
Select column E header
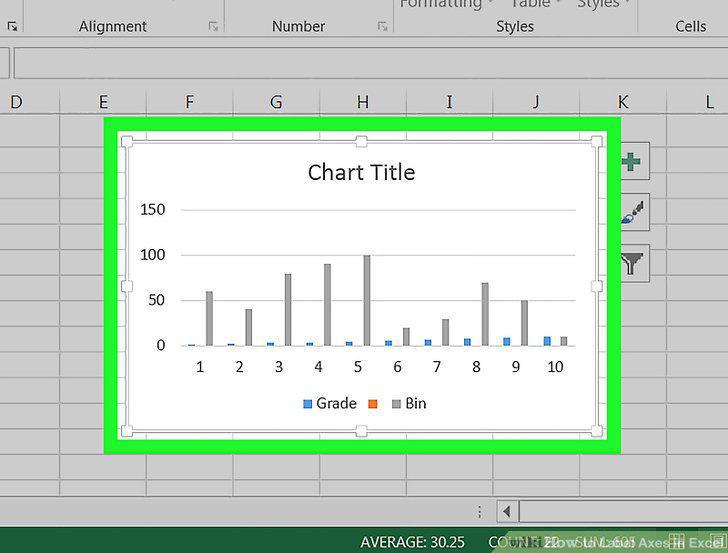tap(103, 102)
